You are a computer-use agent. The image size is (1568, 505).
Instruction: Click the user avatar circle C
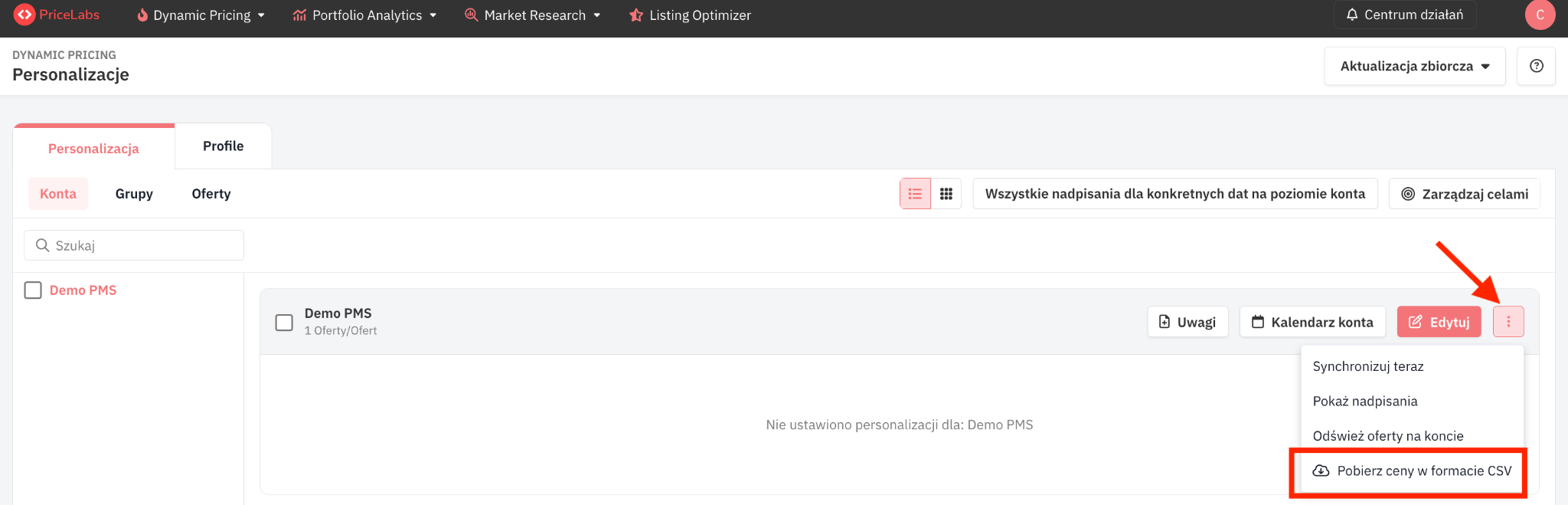click(x=1540, y=15)
